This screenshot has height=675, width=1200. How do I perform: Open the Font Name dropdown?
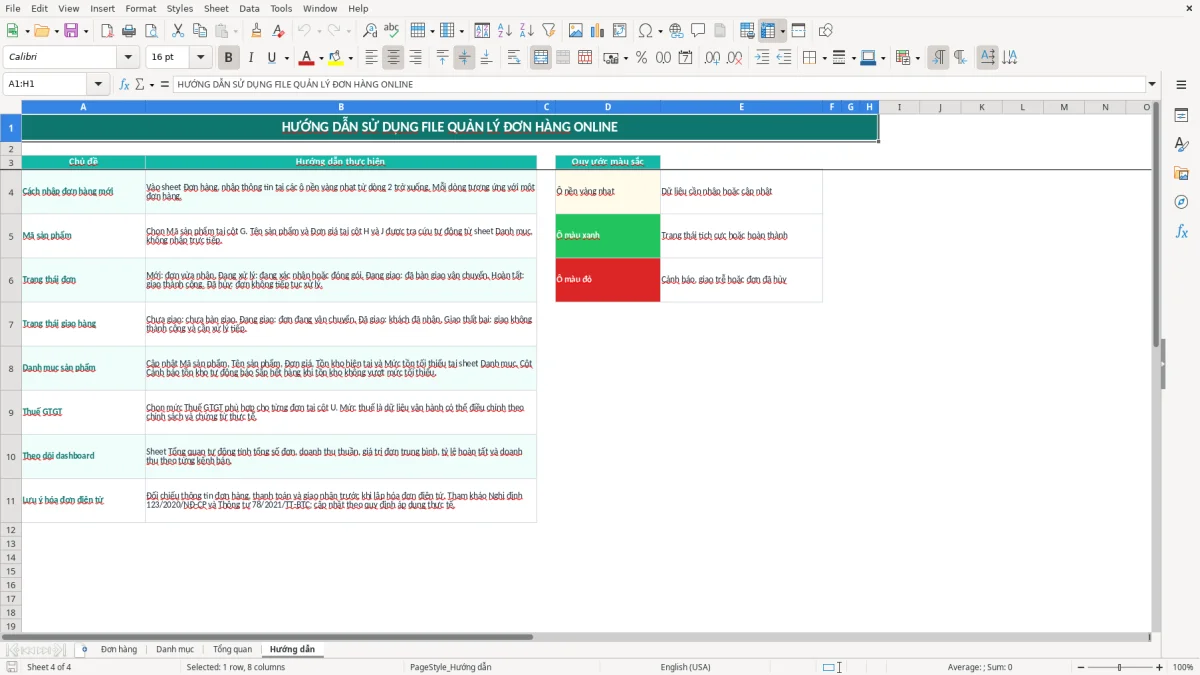(x=128, y=58)
